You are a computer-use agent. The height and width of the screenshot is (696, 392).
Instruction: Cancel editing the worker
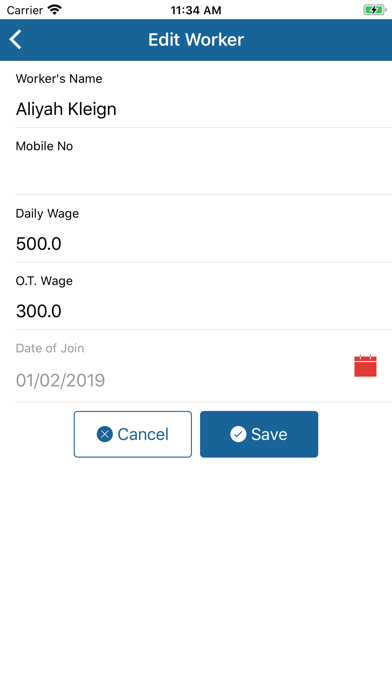pyautogui.click(x=133, y=434)
